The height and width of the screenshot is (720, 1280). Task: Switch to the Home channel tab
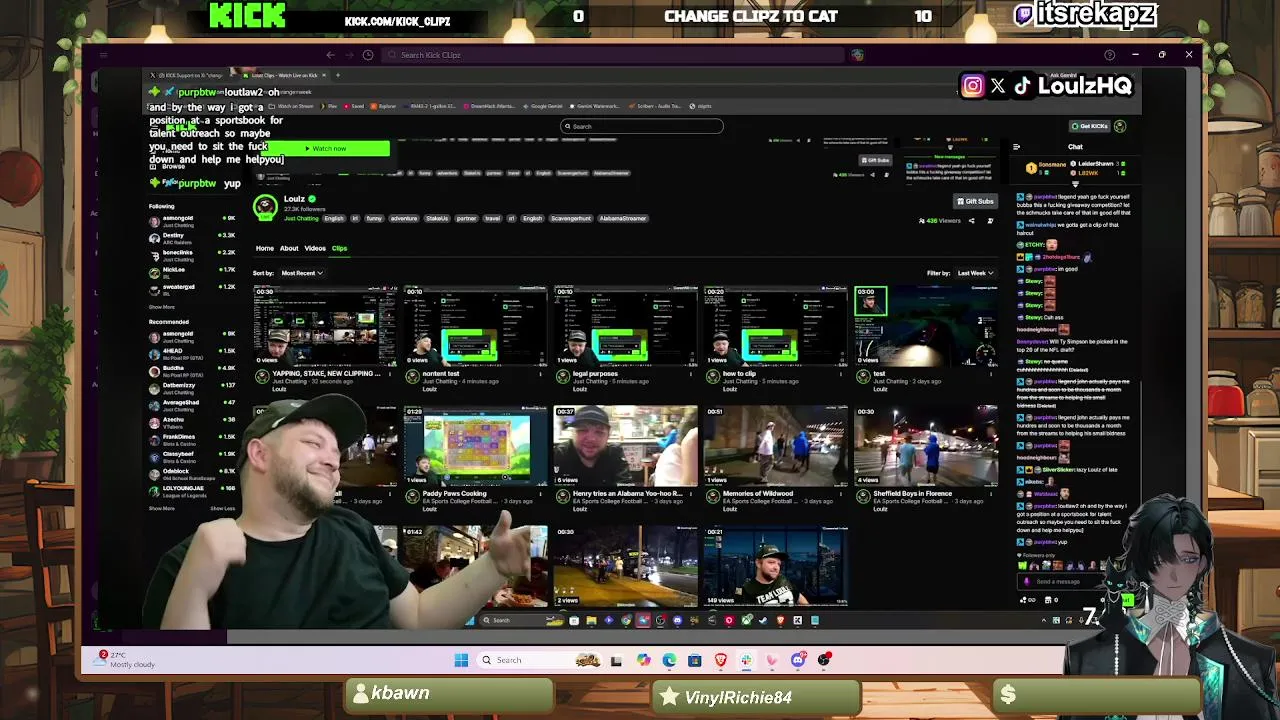click(x=265, y=248)
